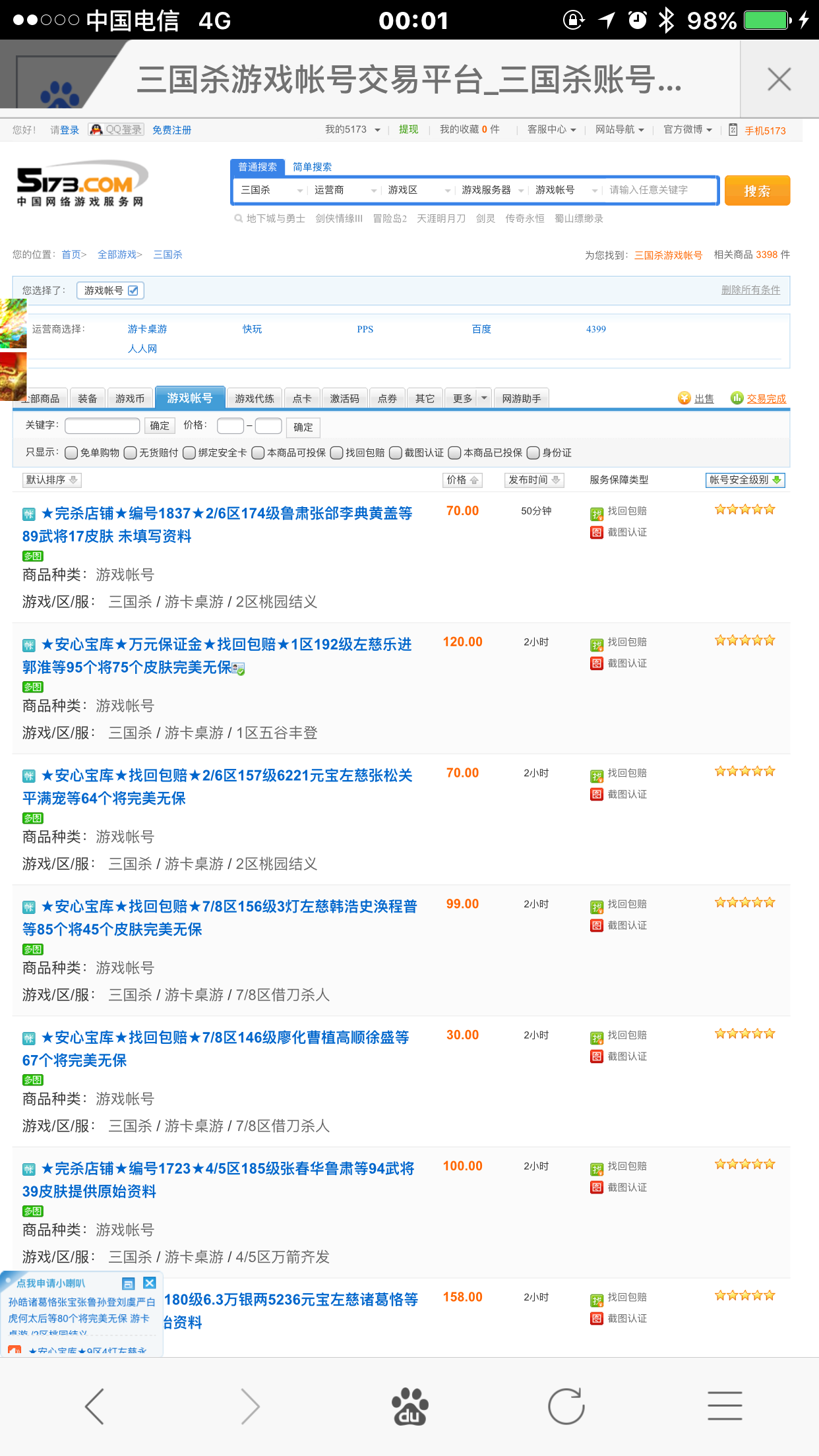Viewport: 819px width, 1456px height.
Task: Click the 出售 sell icon
Action: [x=684, y=398]
